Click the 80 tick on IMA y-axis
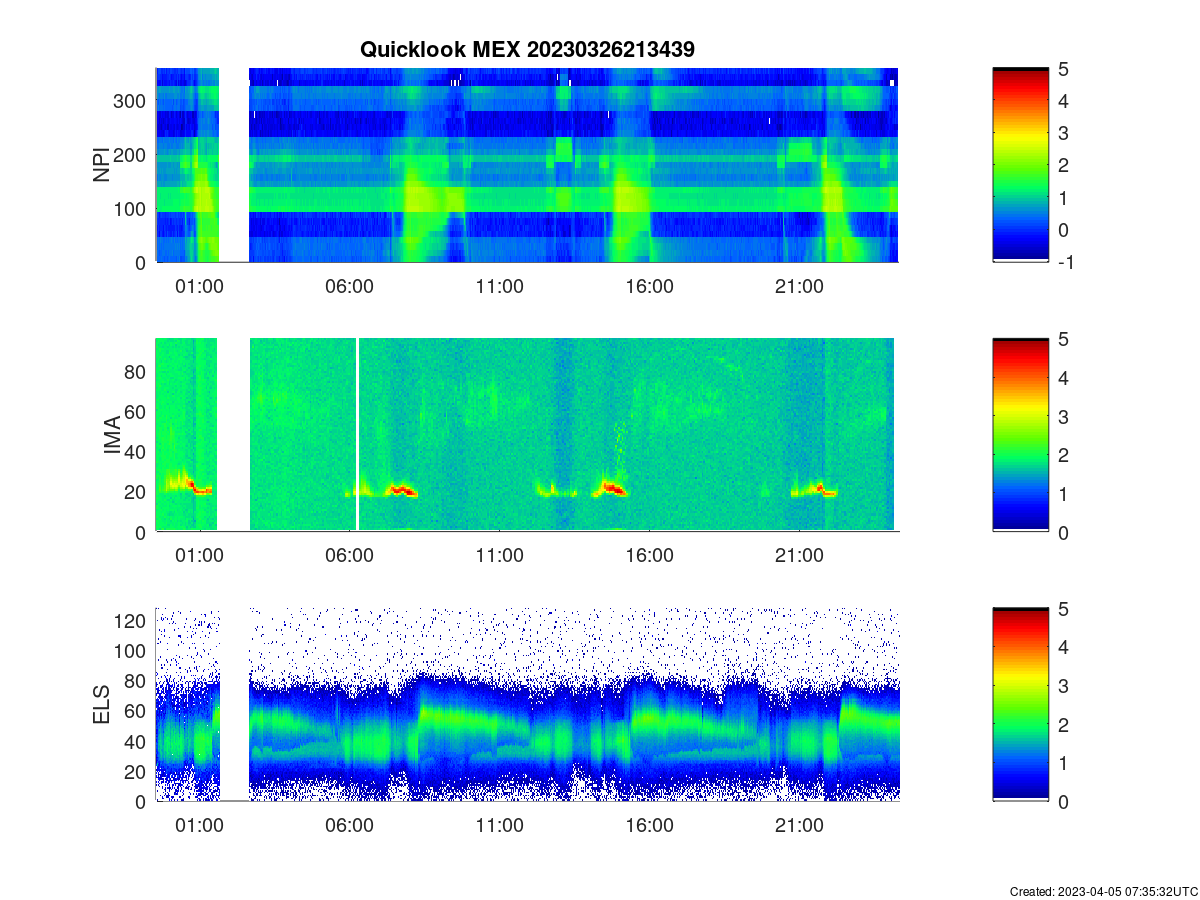 point(137,371)
